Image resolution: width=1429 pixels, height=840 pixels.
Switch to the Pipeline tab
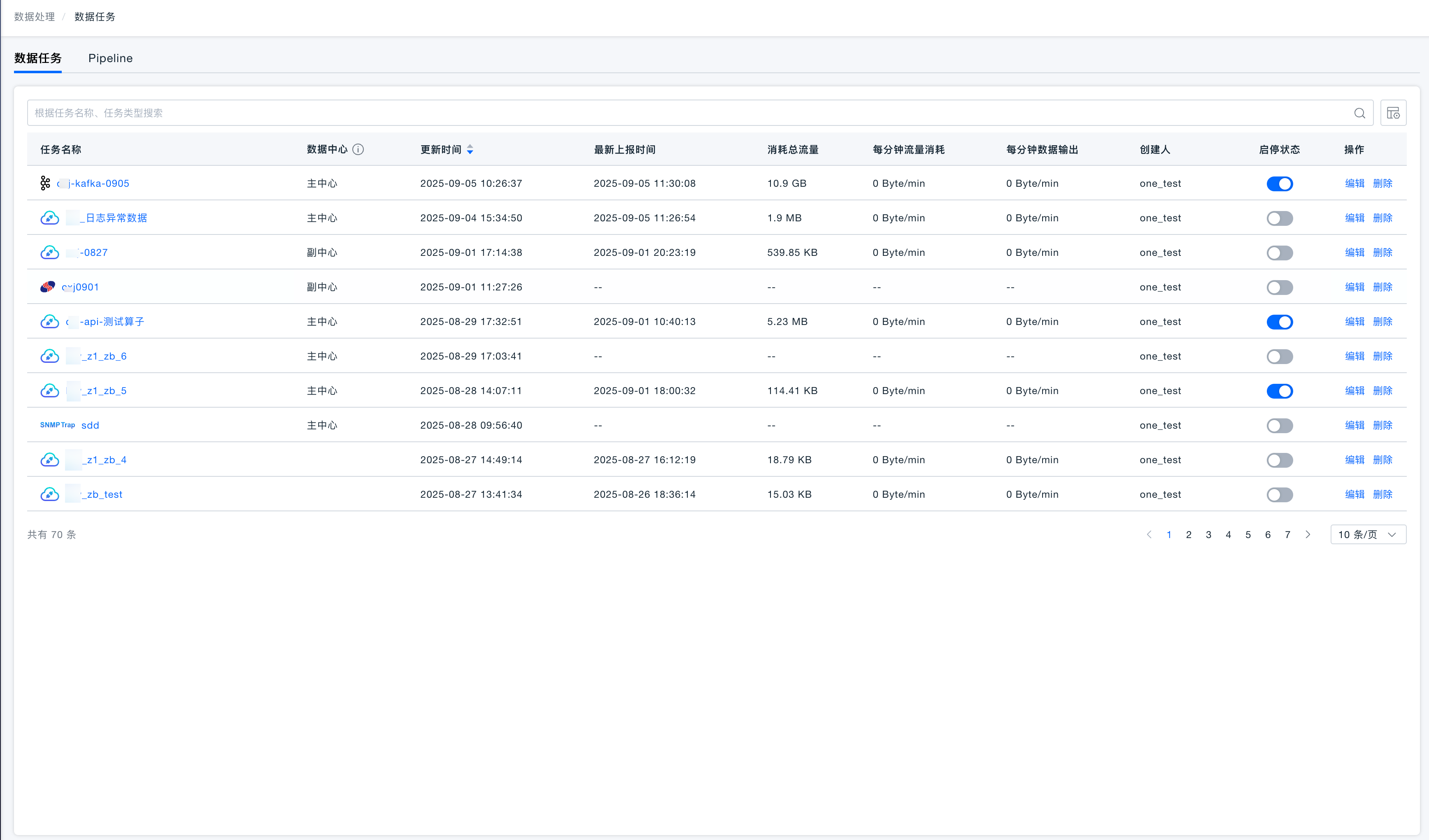tap(110, 58)
